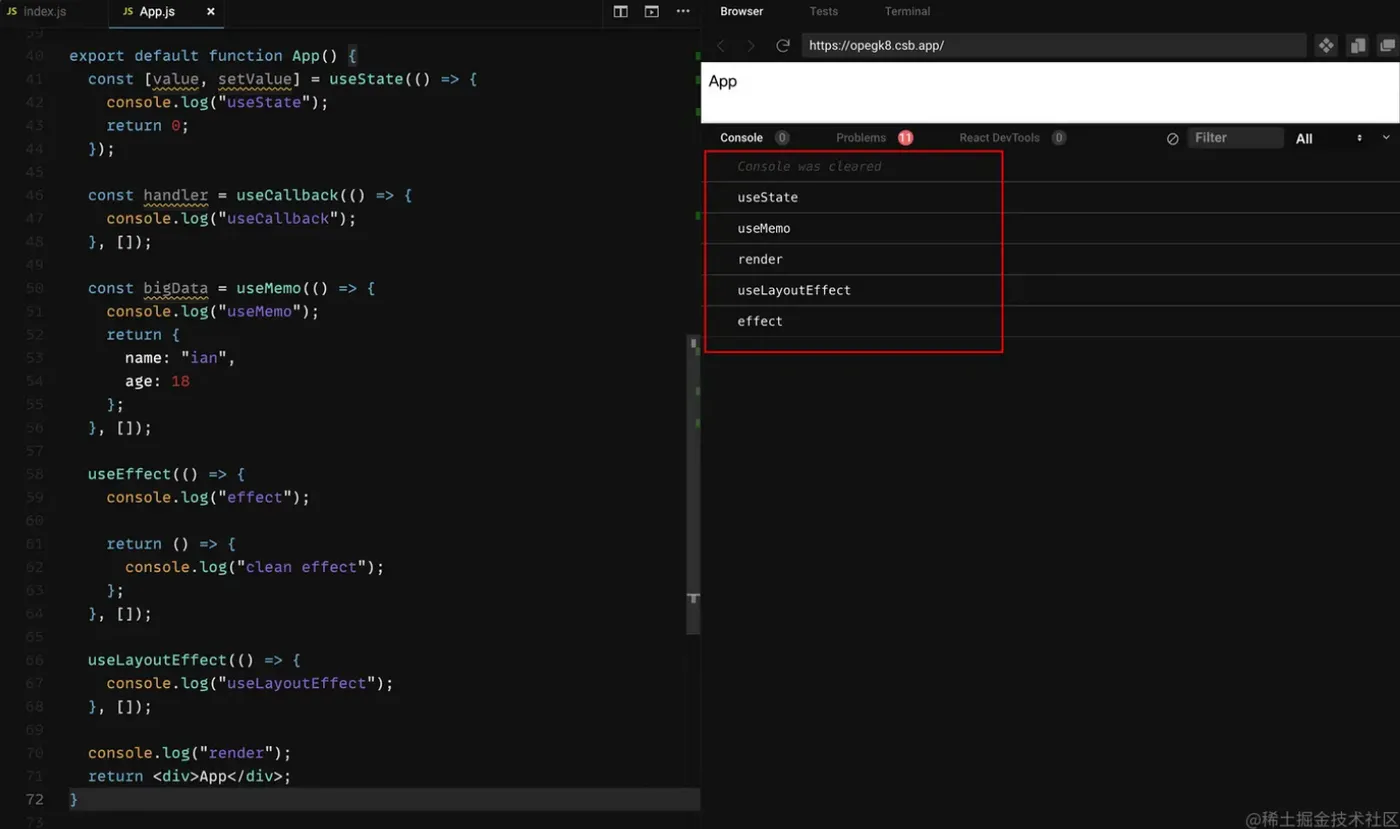Go forward in the preview browser
This screenshot has width=1400, height=829.
(751, 46)
